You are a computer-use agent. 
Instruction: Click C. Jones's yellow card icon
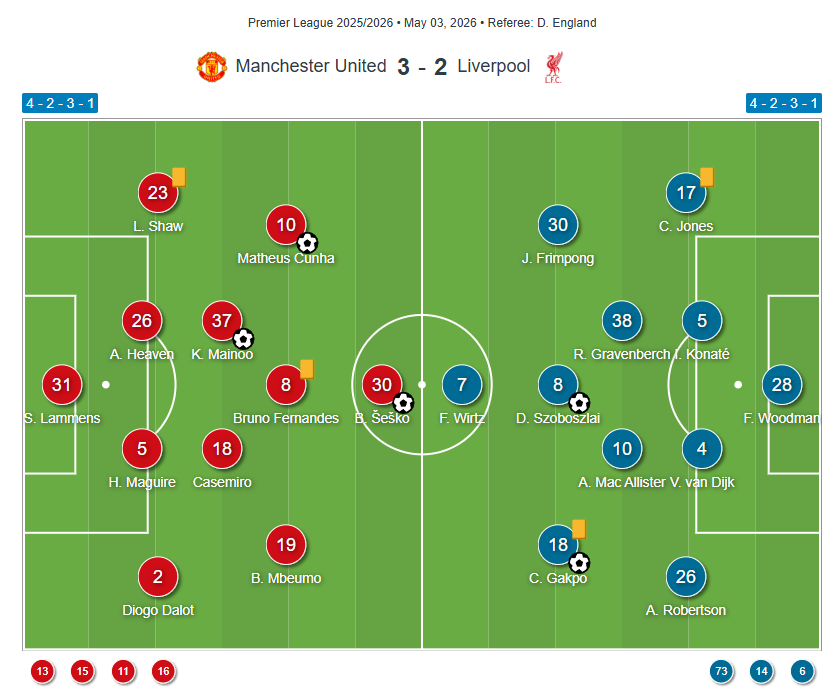tap(707, 177)
